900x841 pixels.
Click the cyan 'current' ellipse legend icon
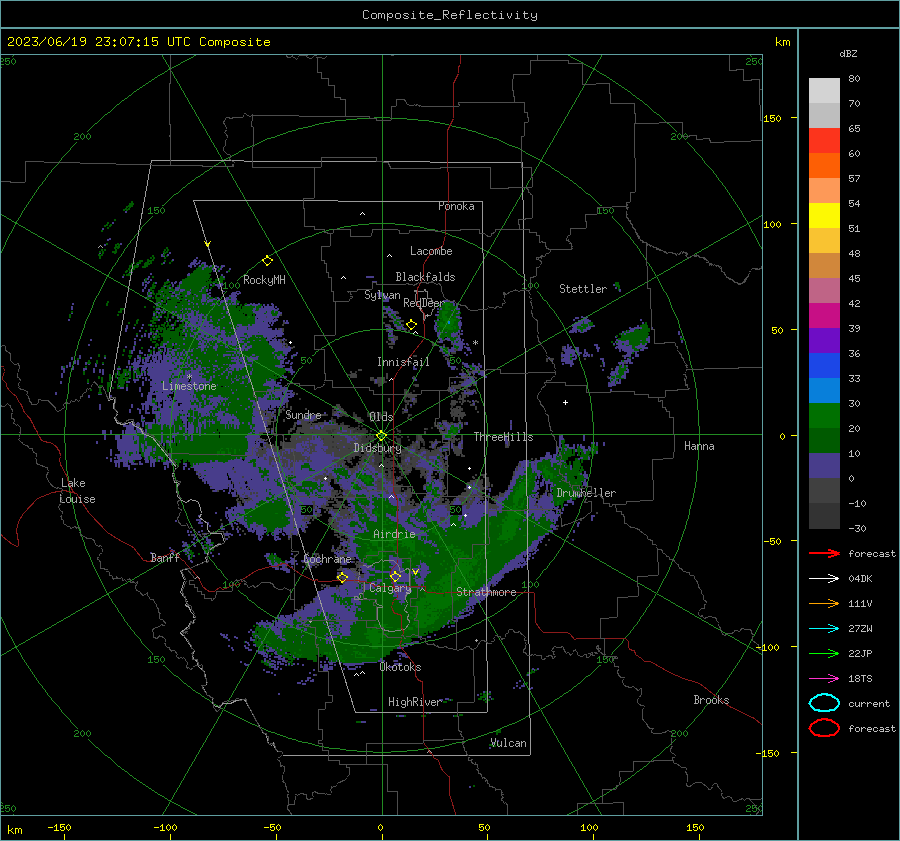(x=824, y=703)
